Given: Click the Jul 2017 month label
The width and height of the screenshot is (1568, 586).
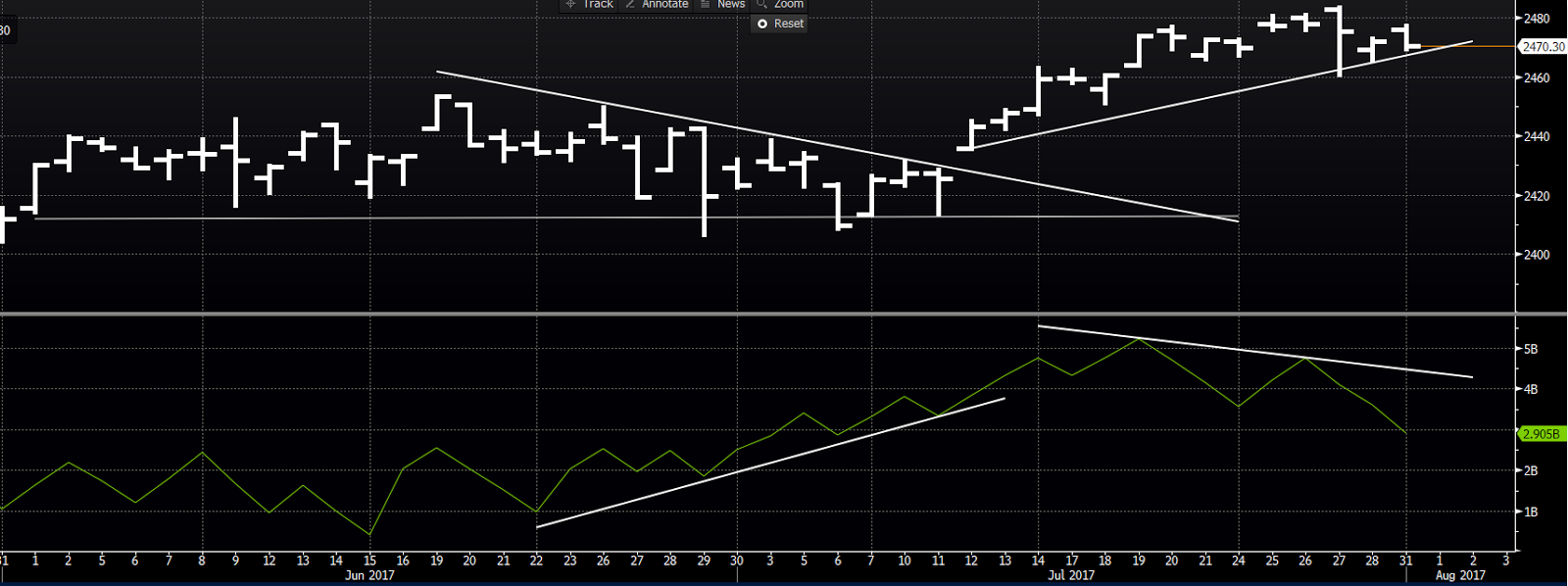Looking at the screenshot, I should [1071, 575].
